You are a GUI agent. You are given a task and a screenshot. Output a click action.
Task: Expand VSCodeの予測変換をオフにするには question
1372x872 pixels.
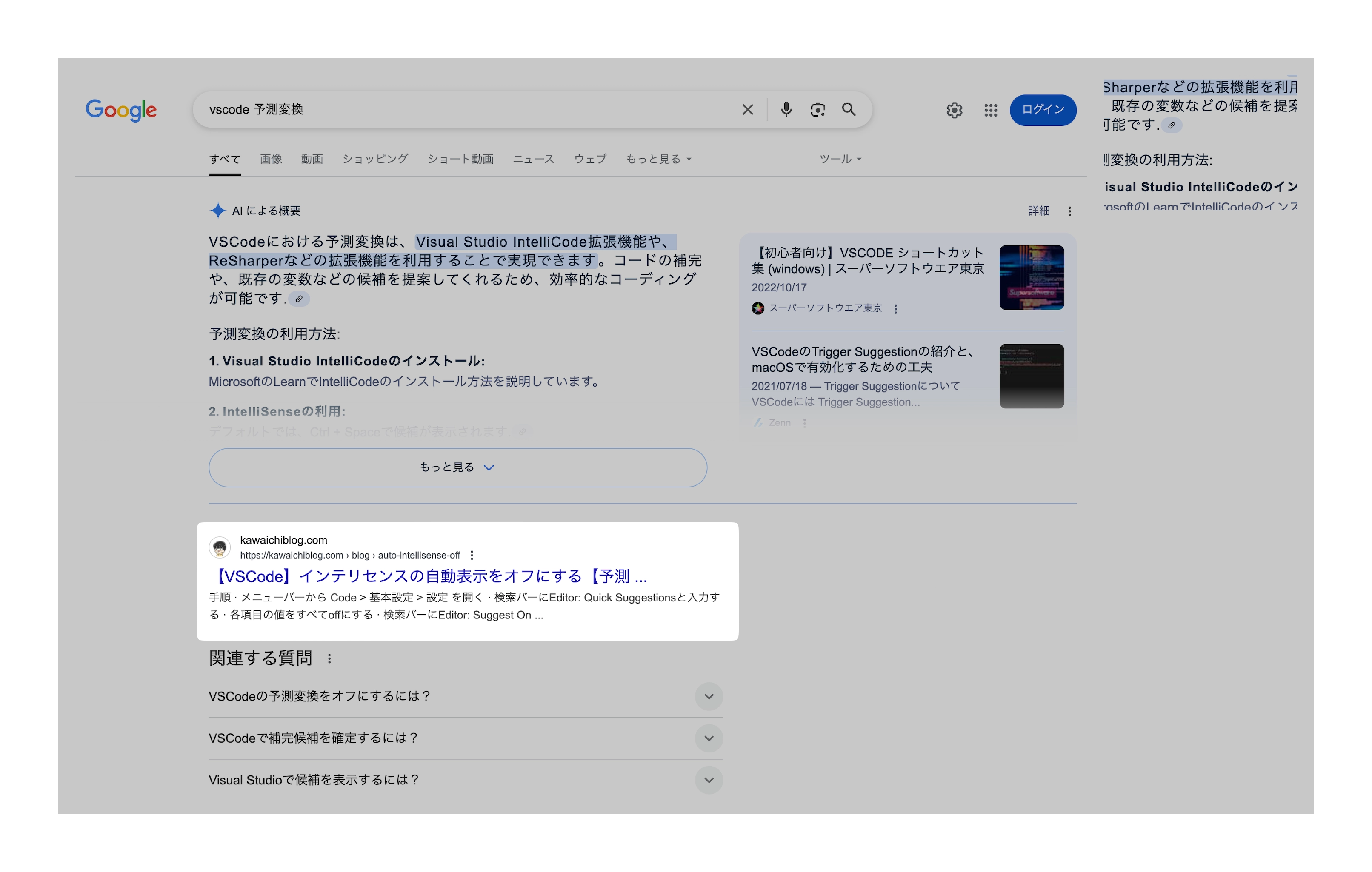coord(709,697)
